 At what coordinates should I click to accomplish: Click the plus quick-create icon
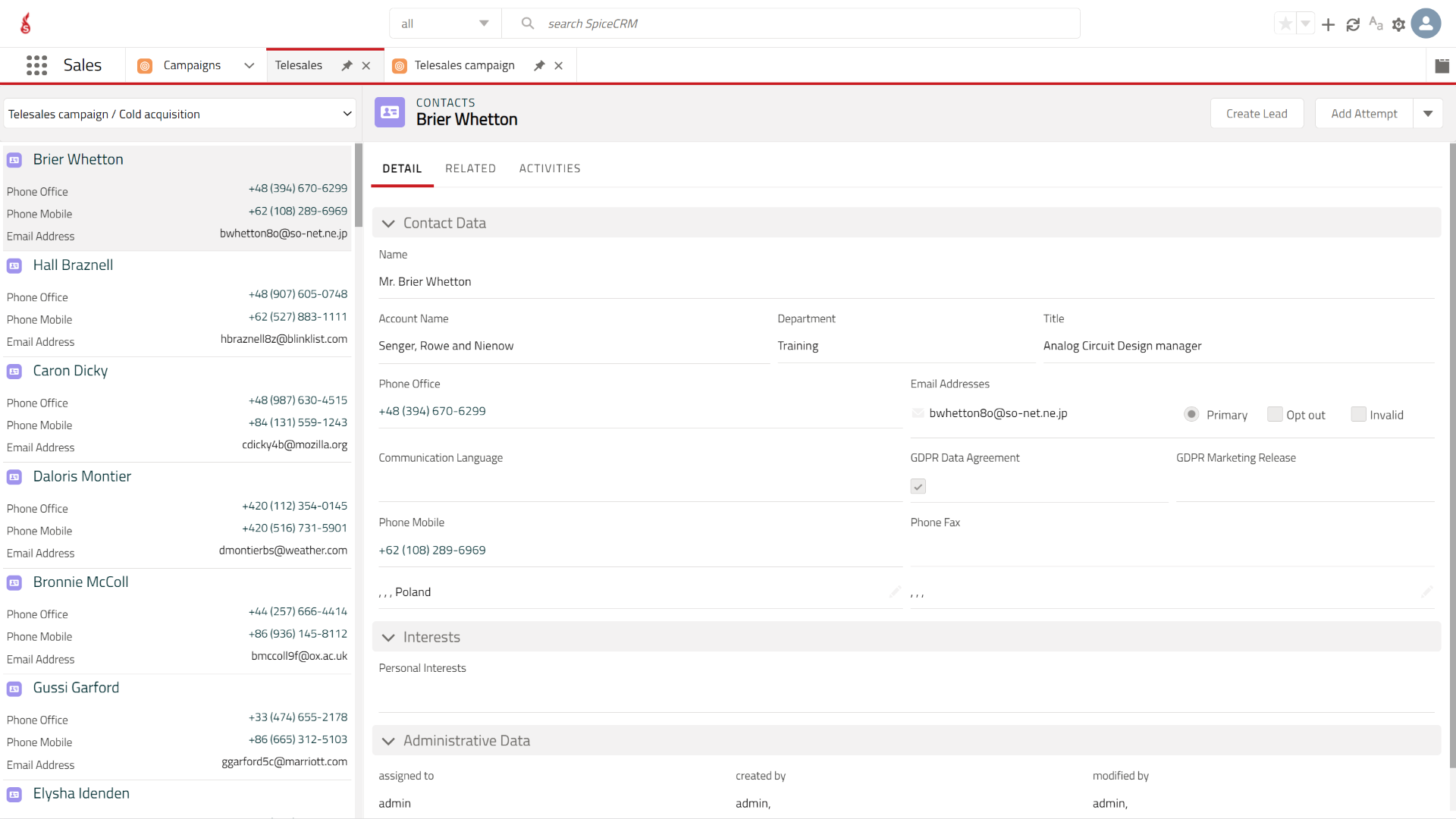pos(1328,25)
